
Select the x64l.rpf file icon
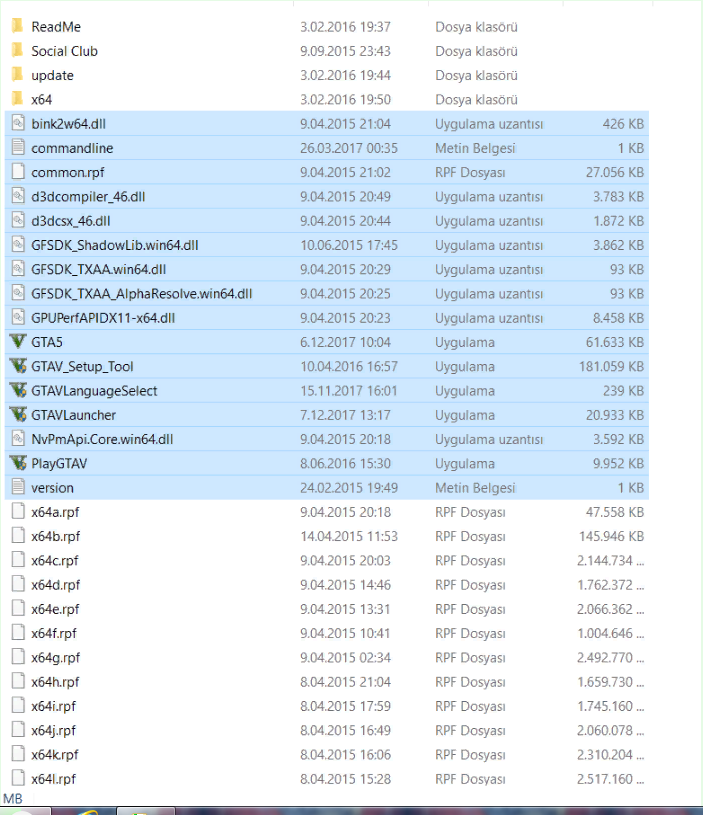[18, 778]
